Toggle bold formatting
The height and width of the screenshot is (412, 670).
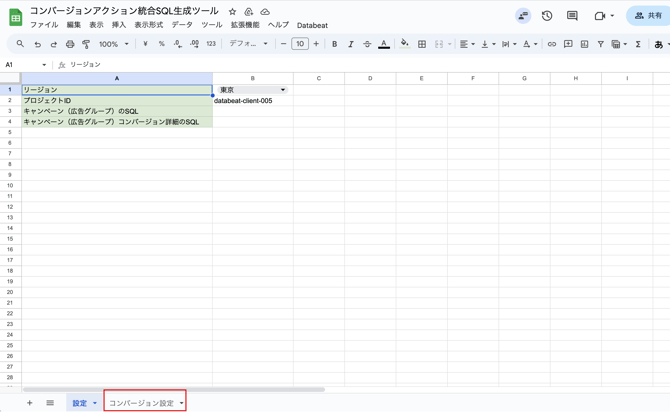click(x=334, y=44)
